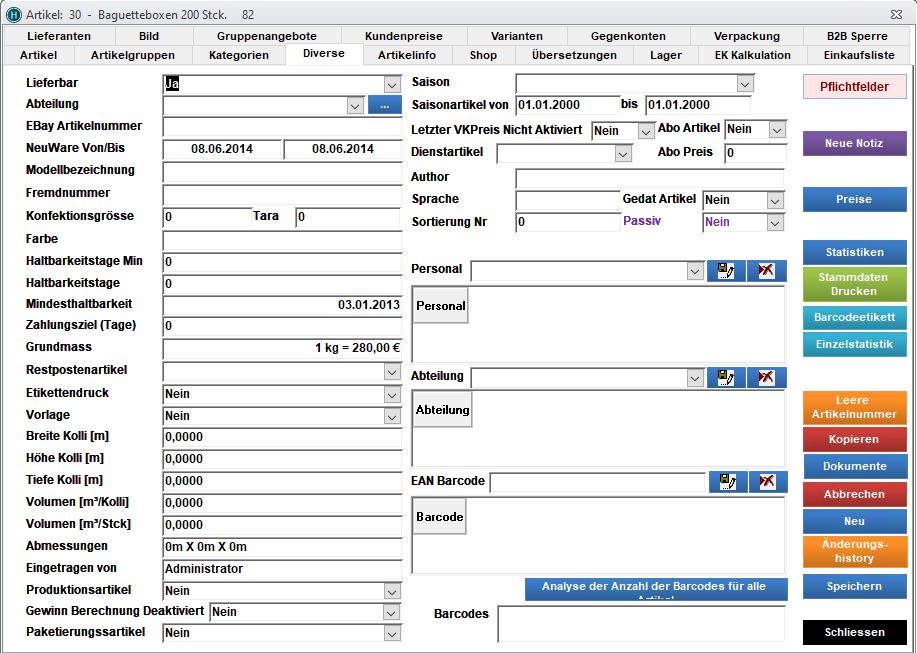Open the Lieferbar dropdown

coord(392,85)
